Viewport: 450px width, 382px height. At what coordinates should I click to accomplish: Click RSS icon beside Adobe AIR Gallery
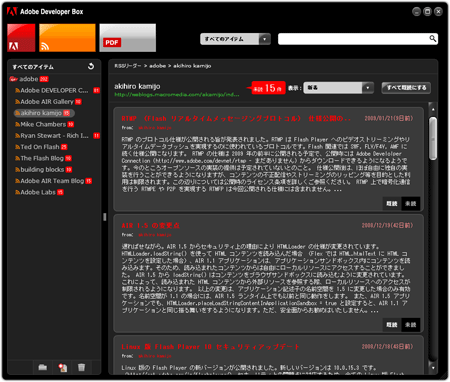pos(17,102)
